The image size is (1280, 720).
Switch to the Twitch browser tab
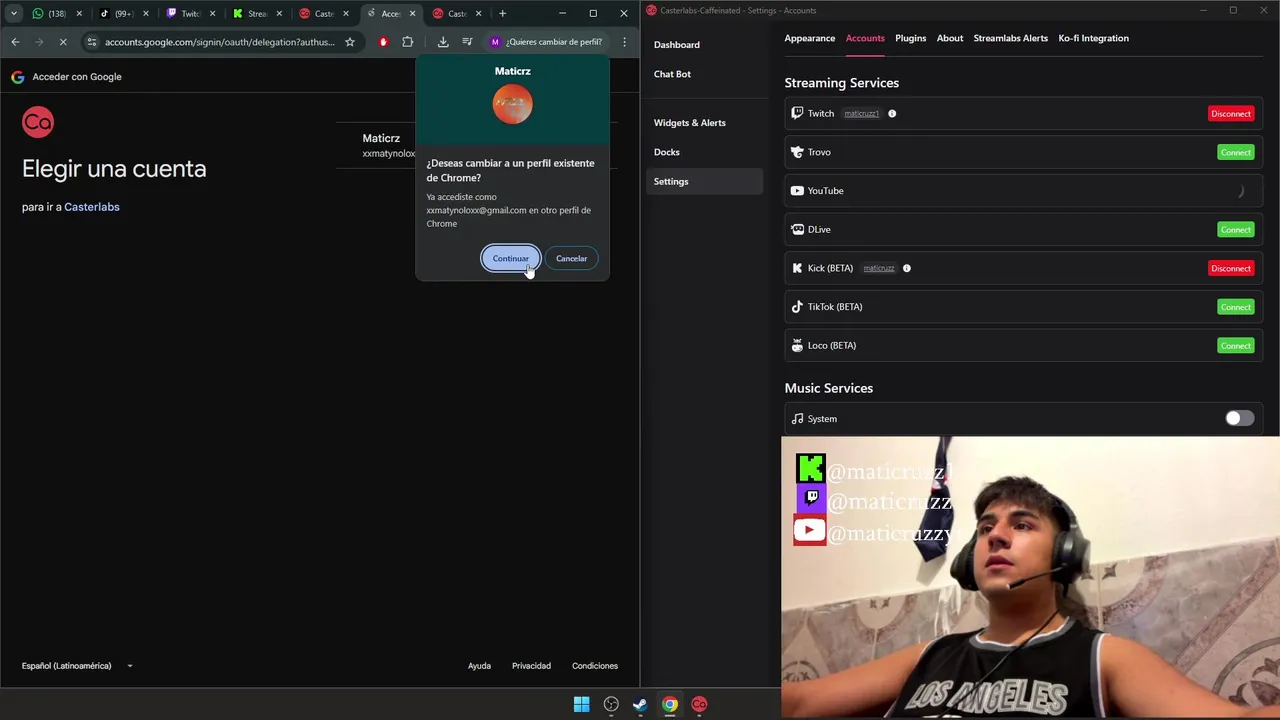click(191, 14)
